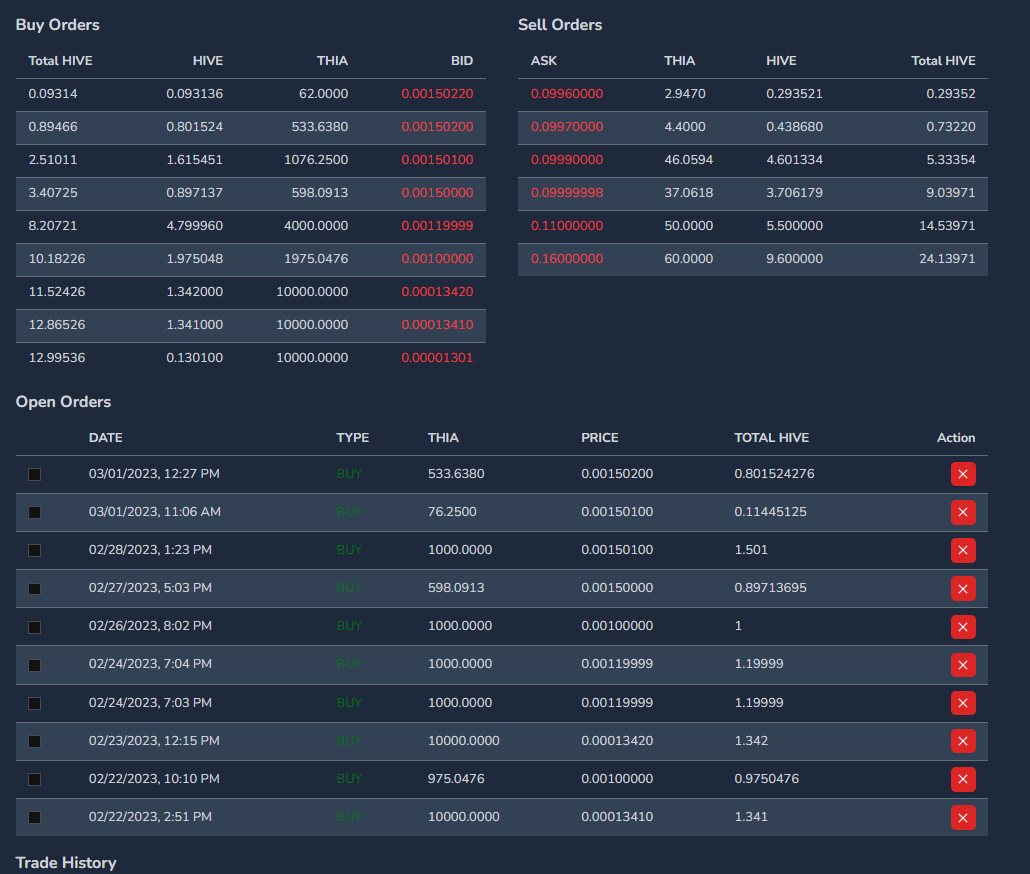The width and height of the screenshot is (1030, 874).
Task: Click open order THIA amount 76.2500
Action: (452, 512)
